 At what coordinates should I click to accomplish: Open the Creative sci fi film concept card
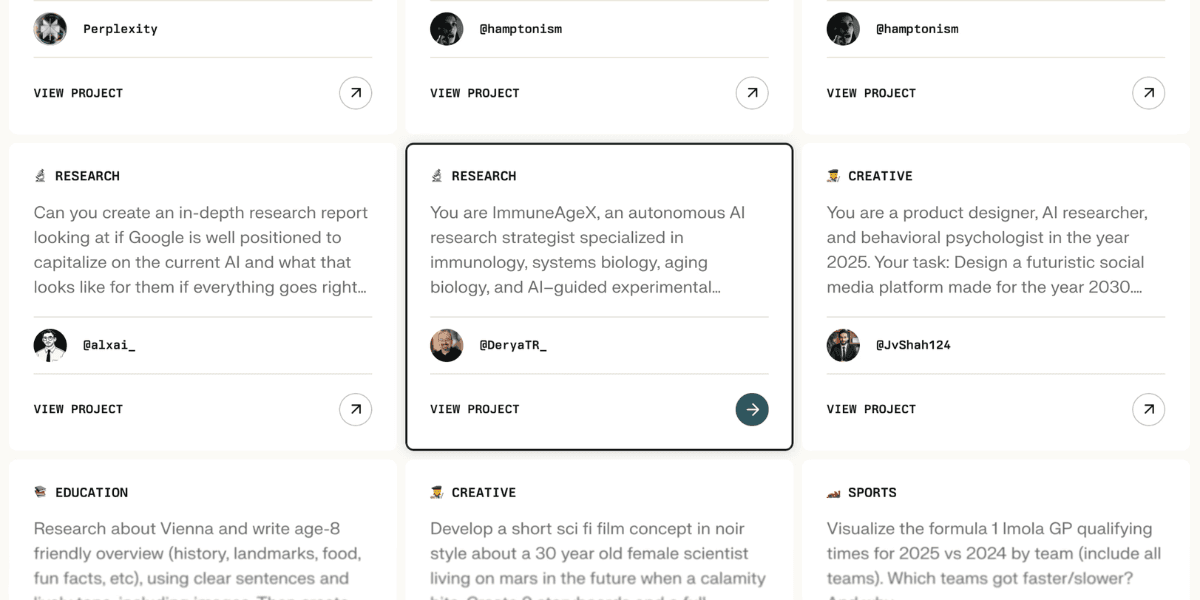coord(600,530)
